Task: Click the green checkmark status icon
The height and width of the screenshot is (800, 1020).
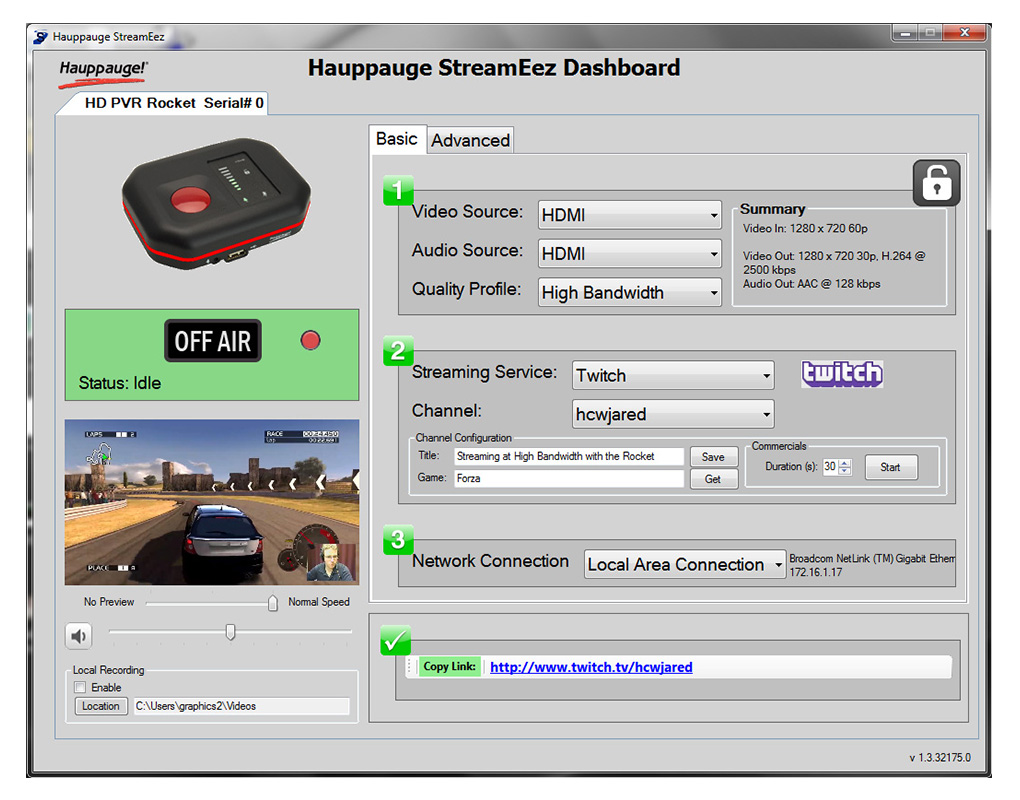Action: (396, 641)
